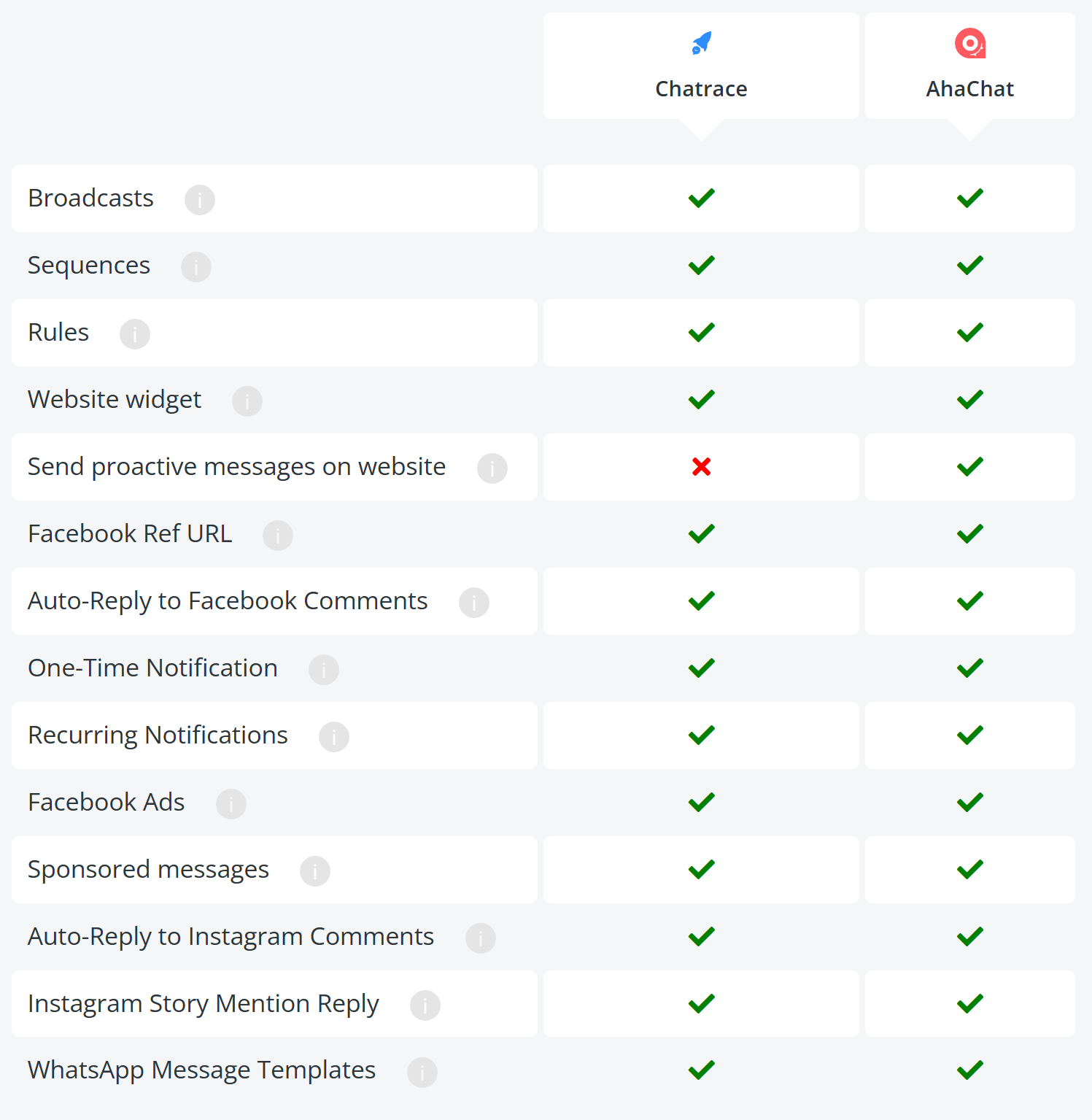Click the info icon next to Broadcasts
This screenshot has height=1120, width=1092.
click(200, 199)
